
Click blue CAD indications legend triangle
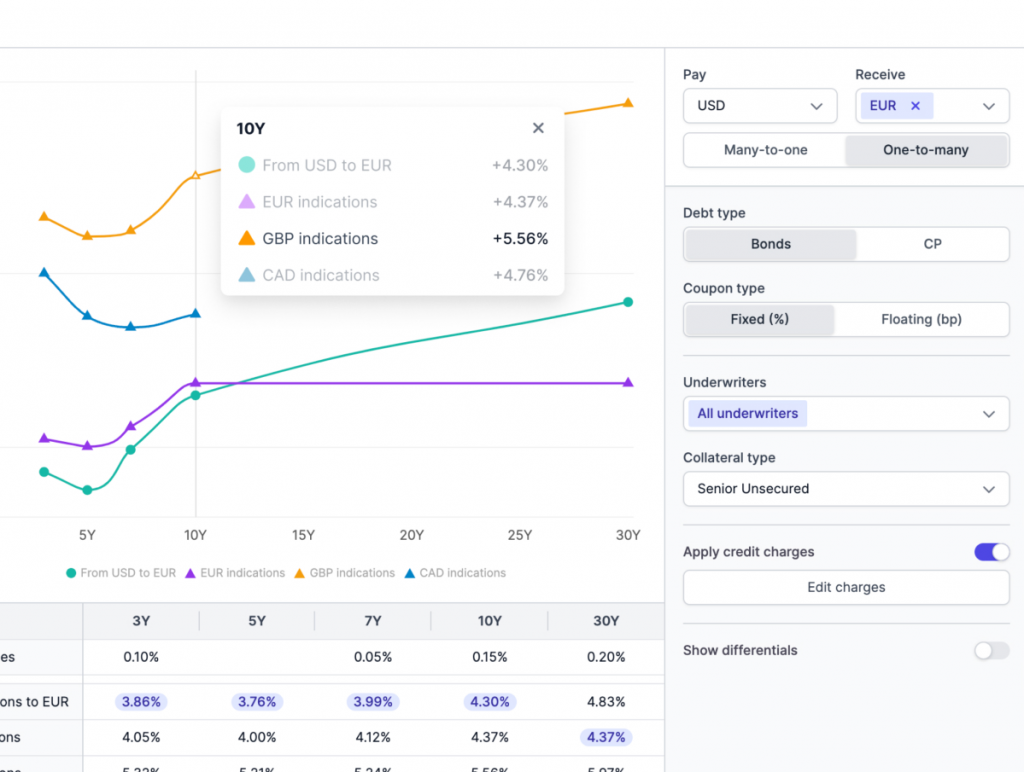pyautogui.click(x=409, y=573)
